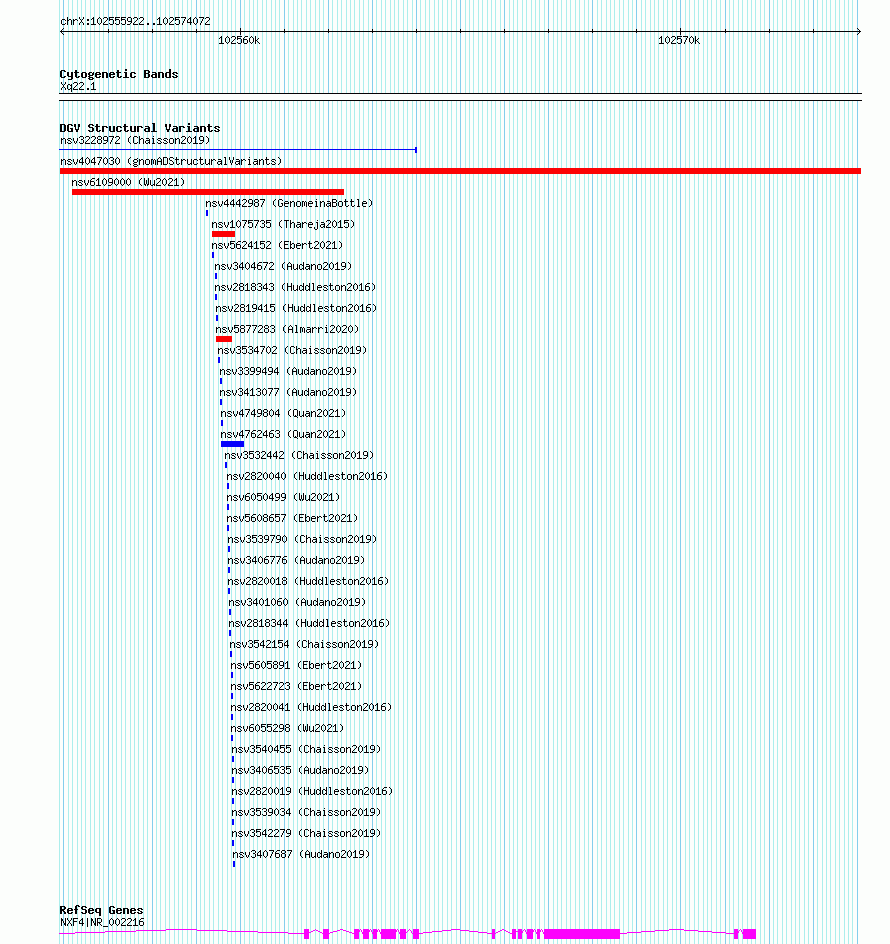Select nsv3542154 (Chaisson2019) label
This screenshot has height=944, width=890.
tap(304, 644)
